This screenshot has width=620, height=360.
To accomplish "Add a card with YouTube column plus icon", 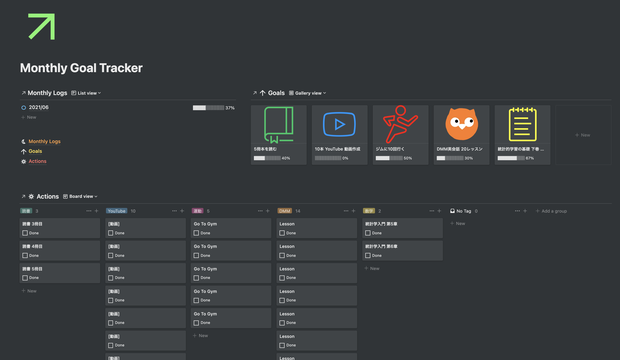I will point(182,211).
